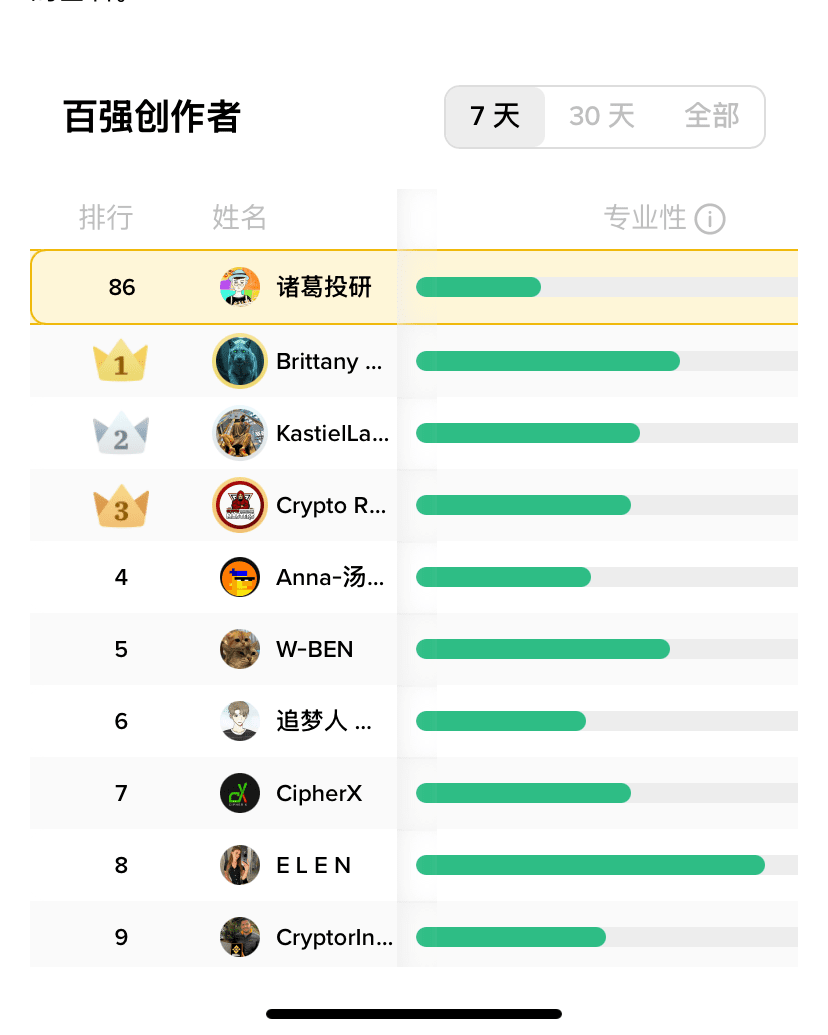Open the 专业性 info icon
This screenshot has height=1035, width=828.
710,219
